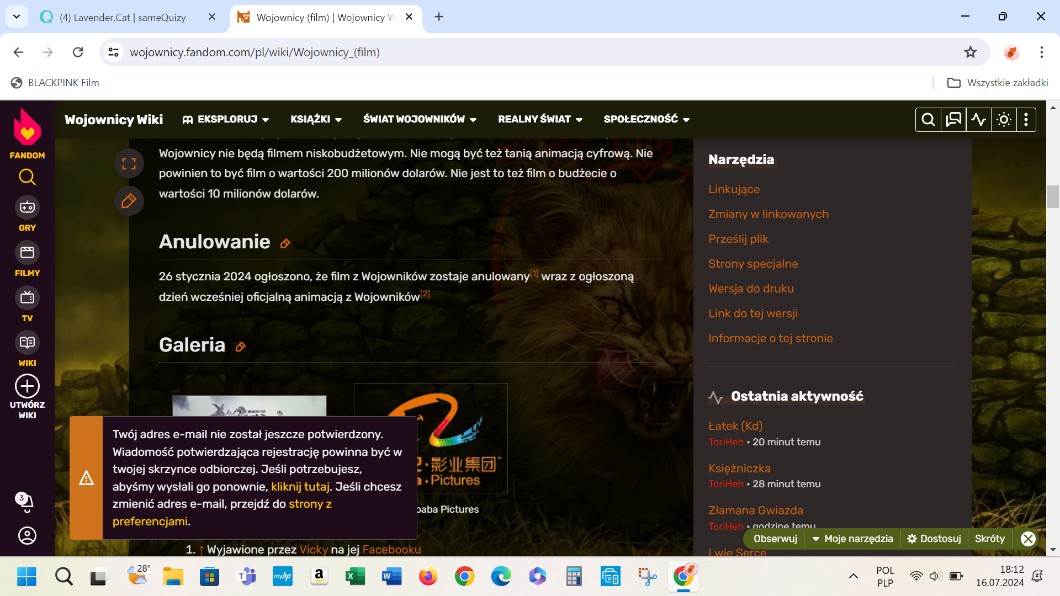Open the Filmy sidebar icon
Viewport: 1060px width, 596px height.
coord(27,253)
